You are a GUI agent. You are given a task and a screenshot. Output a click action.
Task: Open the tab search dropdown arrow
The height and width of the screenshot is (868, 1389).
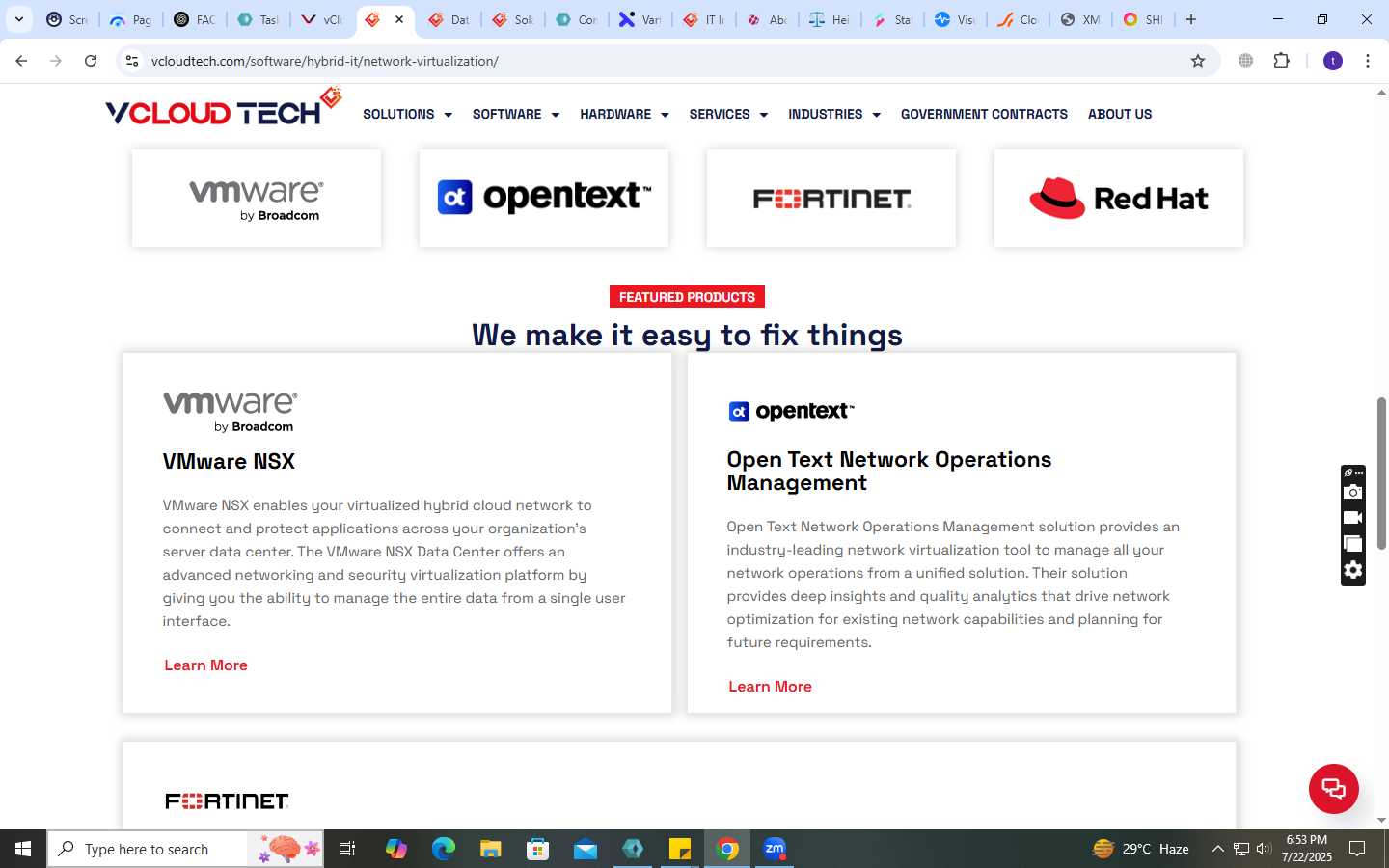pyautogui.click(x=18, y=19)
